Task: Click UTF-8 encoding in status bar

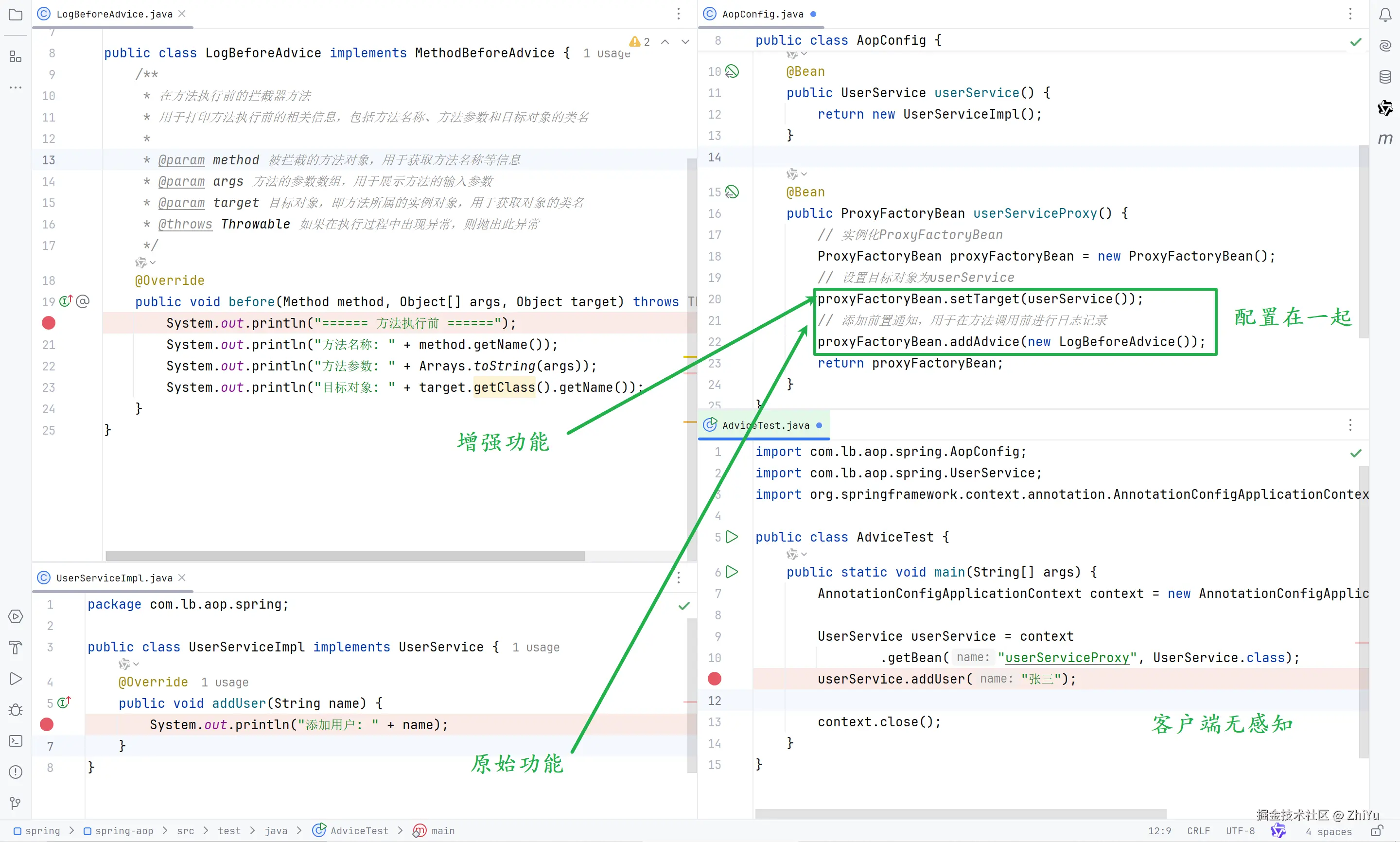Action: tap(1240, 831)
